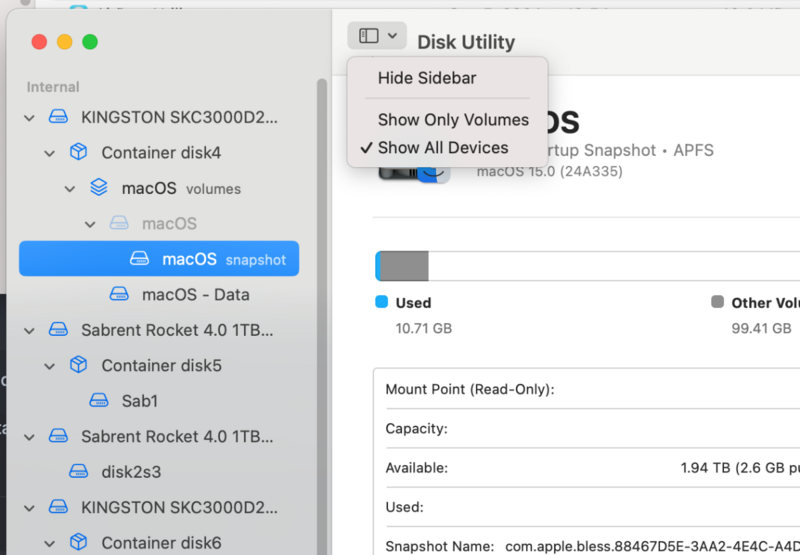The width and height of the screenshot is (800, 555).
Task: Click the blue Used color legend swatch
Action: tap(382, 301)
